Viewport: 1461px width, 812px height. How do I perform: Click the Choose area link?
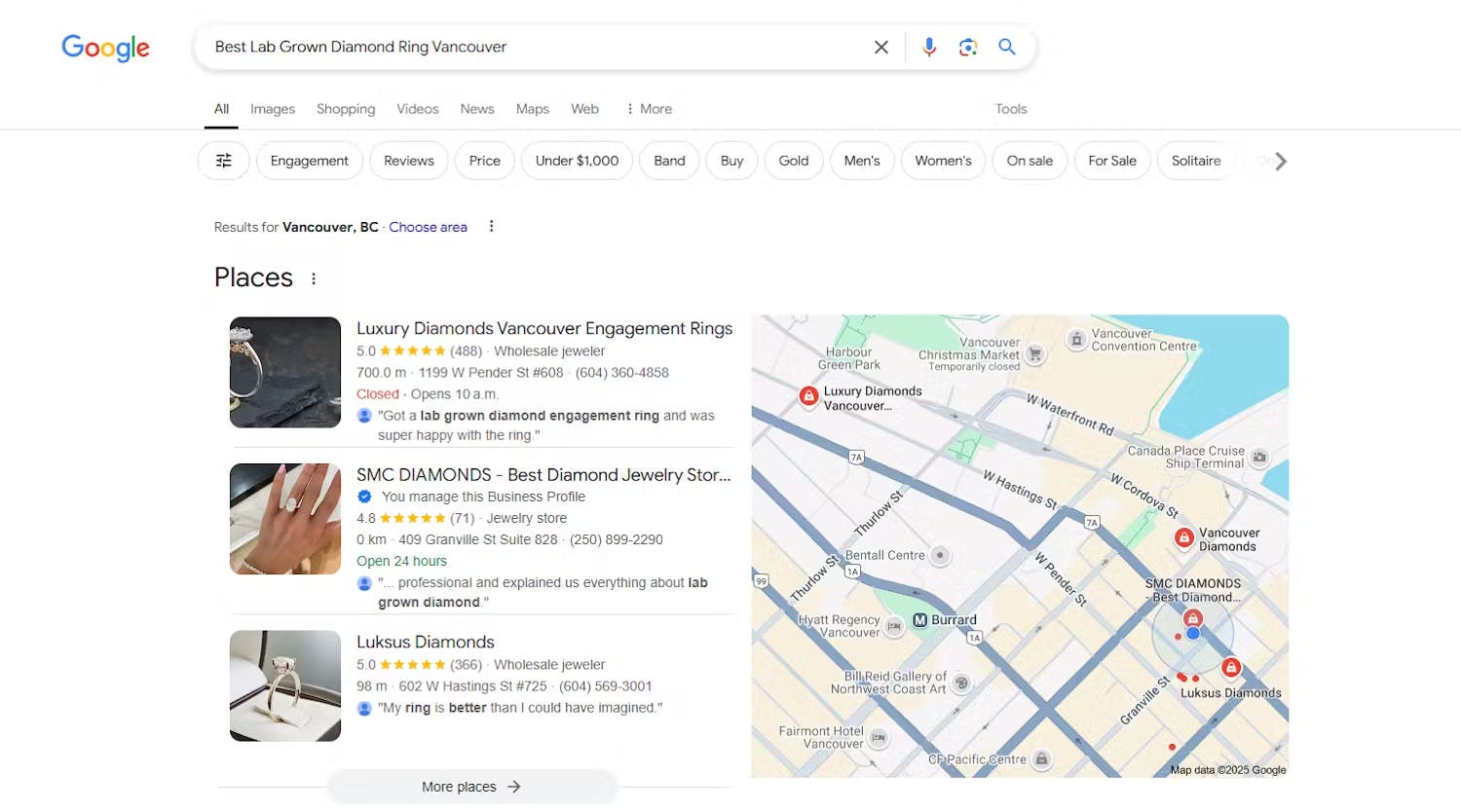tap(428, 227)
